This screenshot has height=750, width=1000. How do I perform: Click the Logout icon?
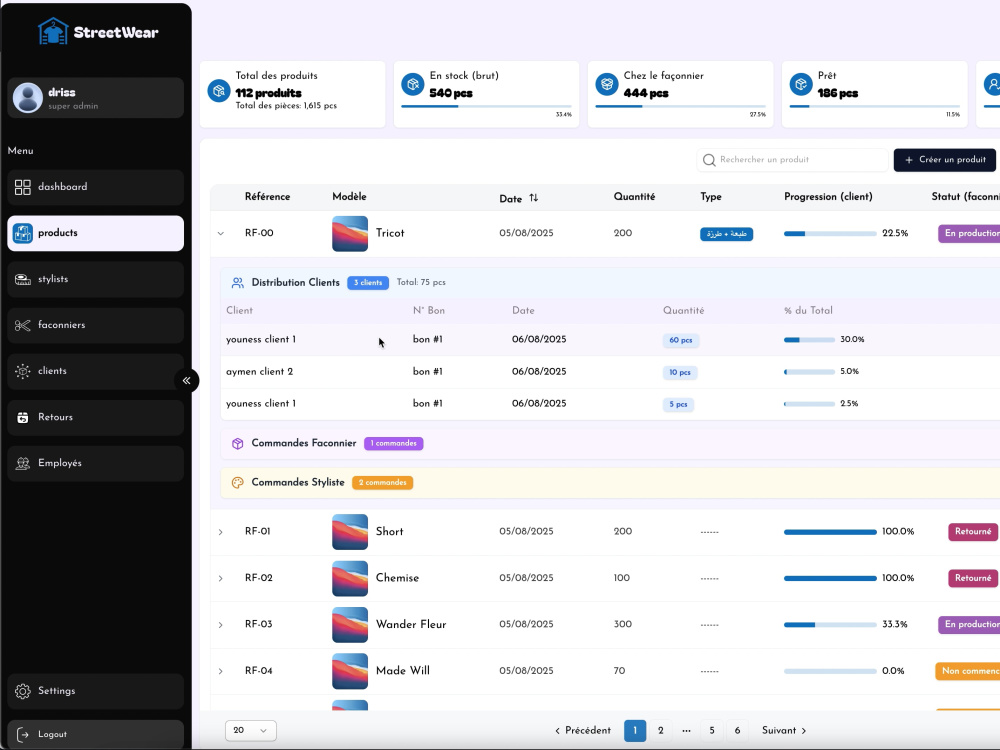23,735
